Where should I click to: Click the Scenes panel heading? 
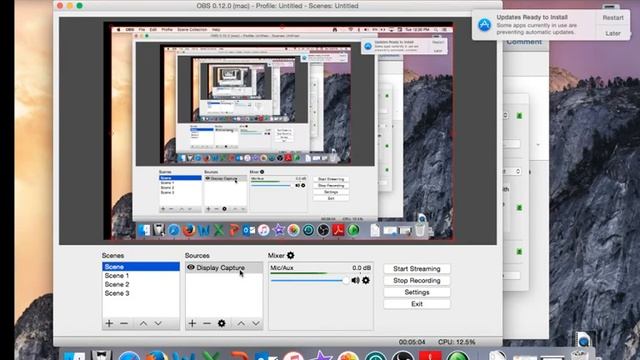coord(113,256)
